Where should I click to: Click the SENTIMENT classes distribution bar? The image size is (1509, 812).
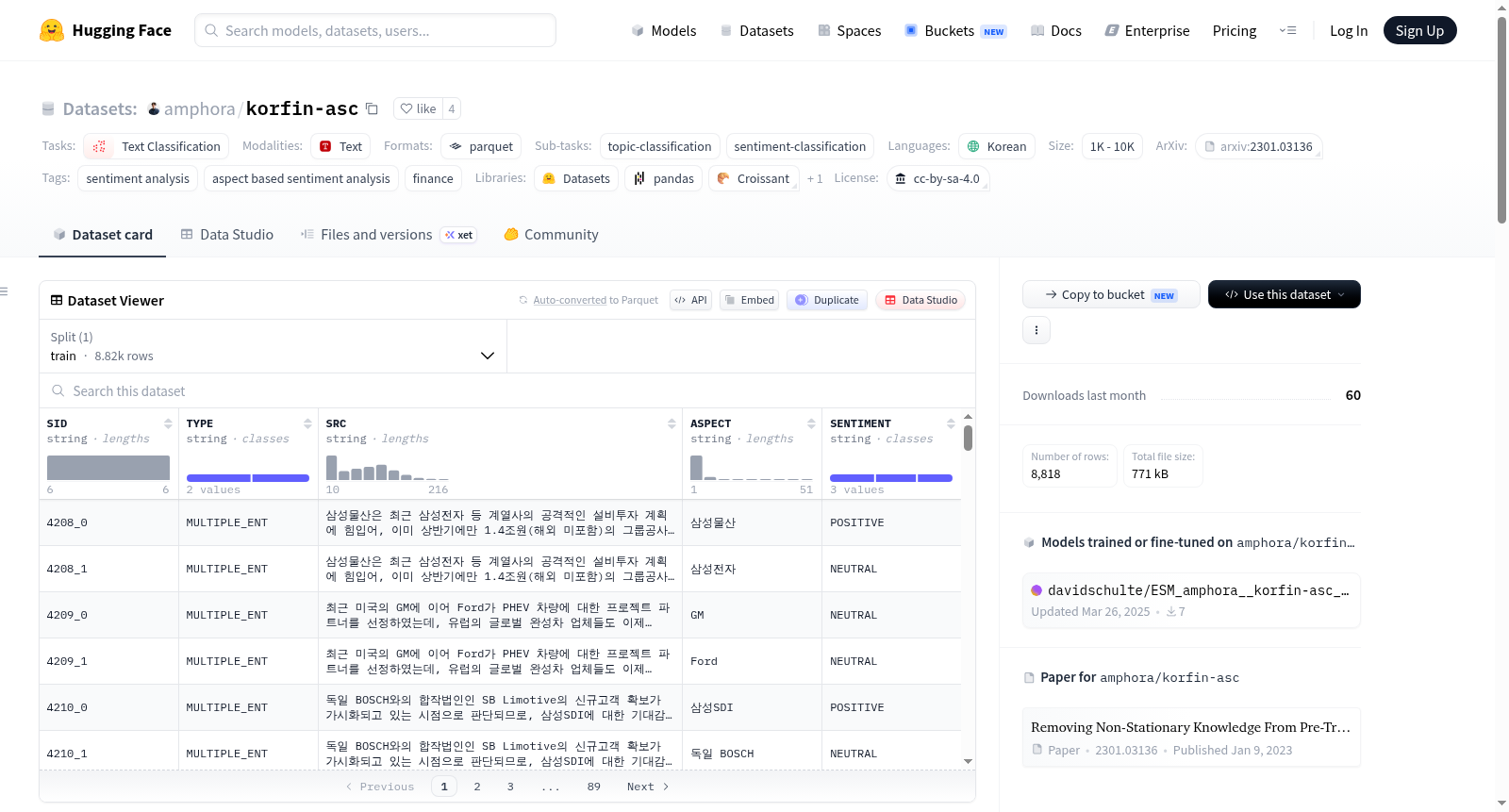point(891,478)
